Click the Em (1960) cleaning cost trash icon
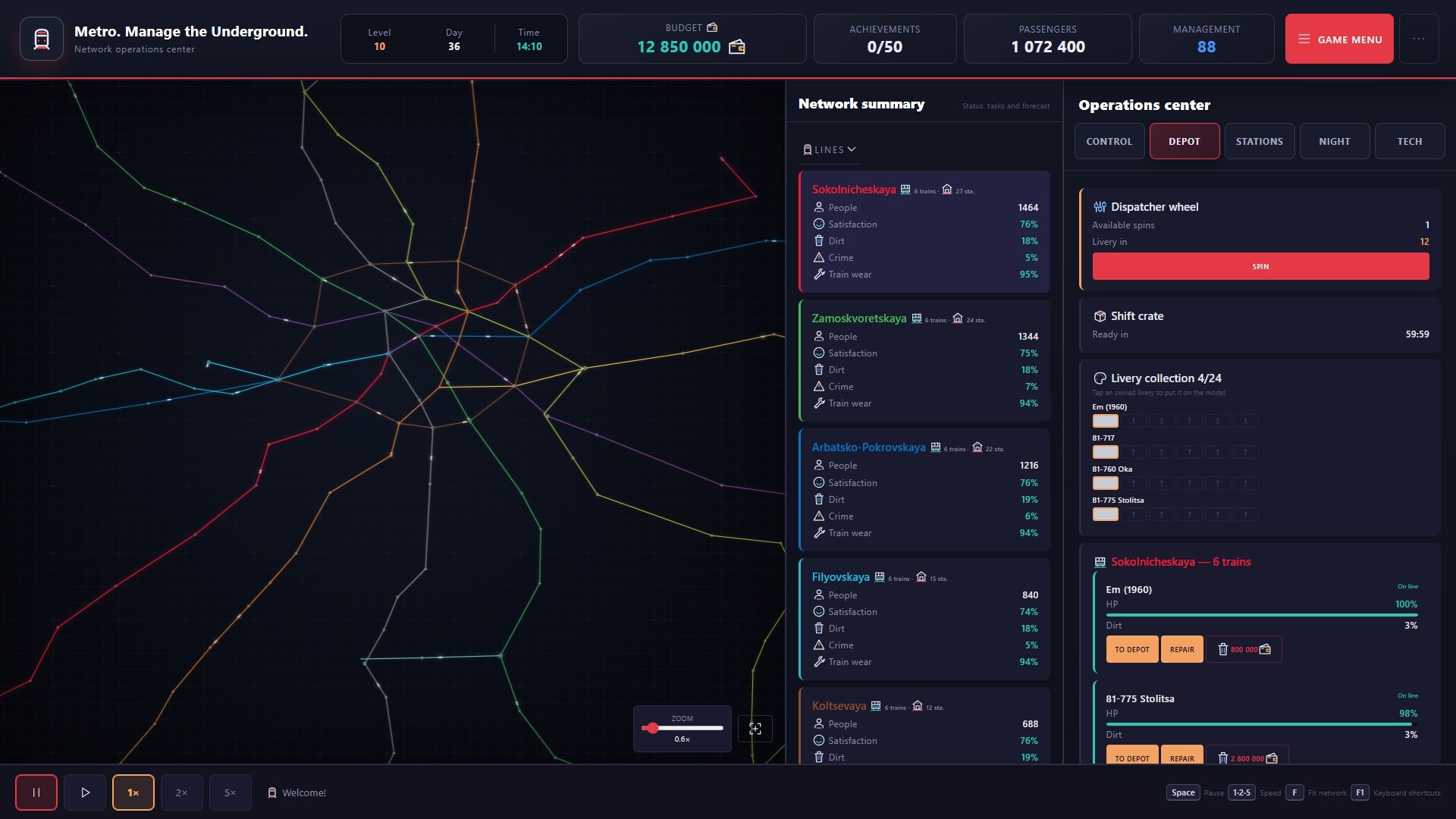The width and height of the screenshot is (1456, 819). [x=1222, y=649]
